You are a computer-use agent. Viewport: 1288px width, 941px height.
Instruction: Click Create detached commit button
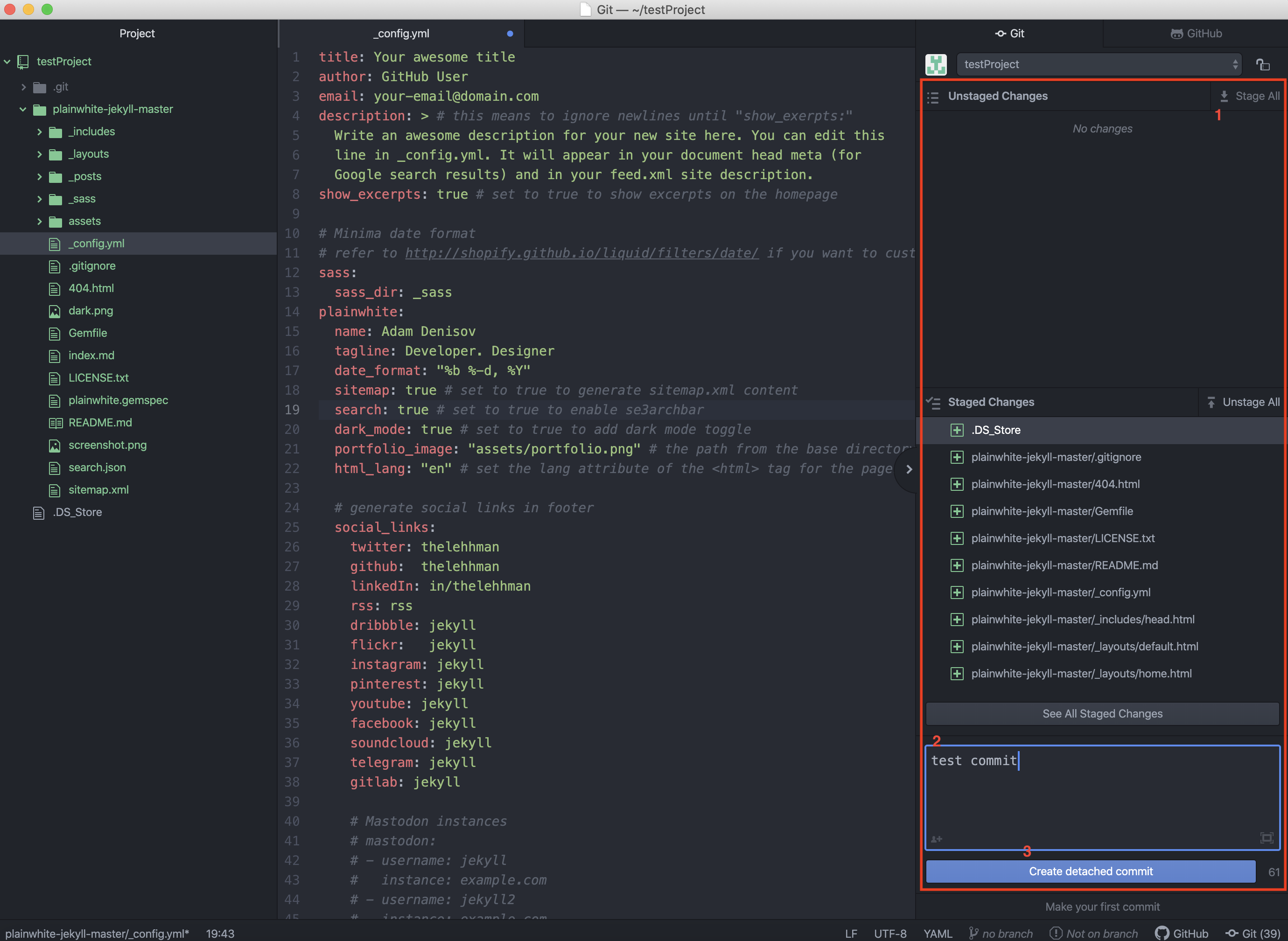click(x=1090, y=871)
